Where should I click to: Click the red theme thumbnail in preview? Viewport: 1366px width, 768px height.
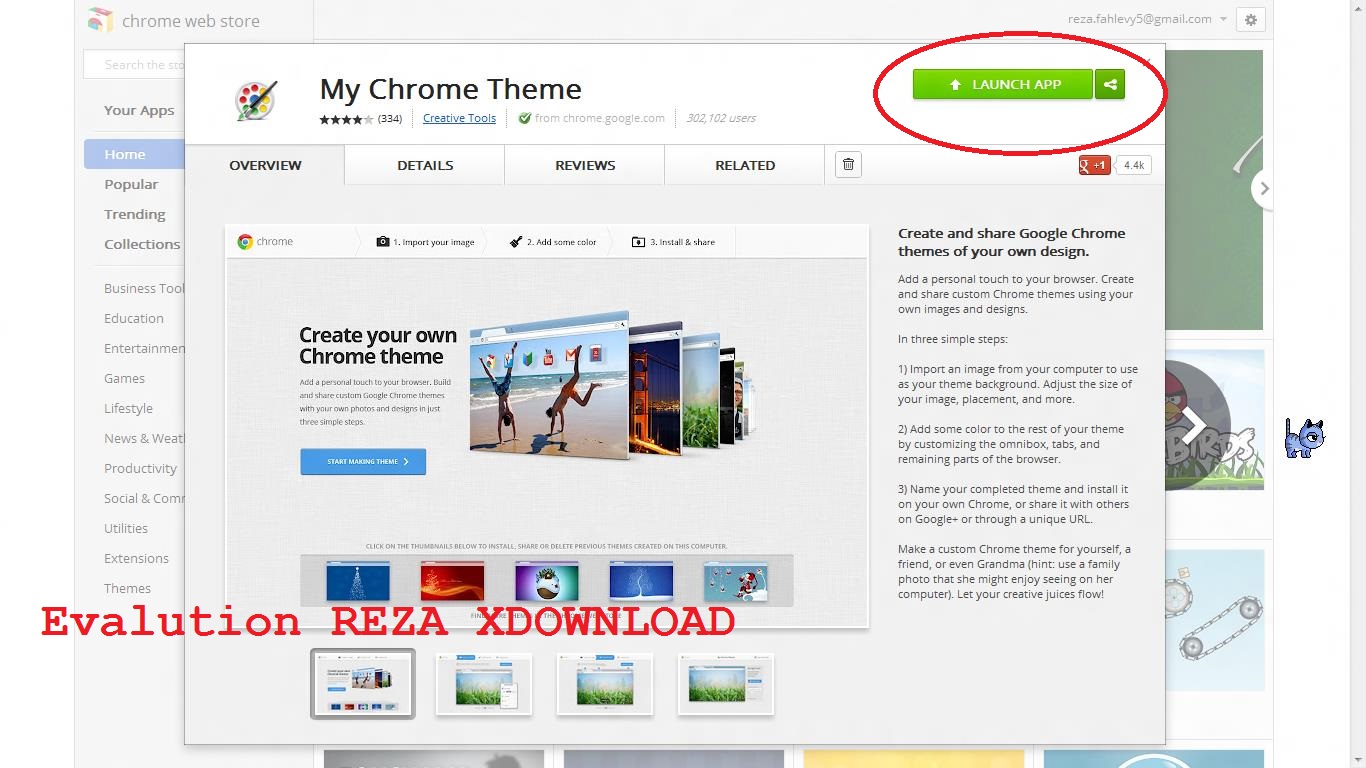click(x=452, y=581)
